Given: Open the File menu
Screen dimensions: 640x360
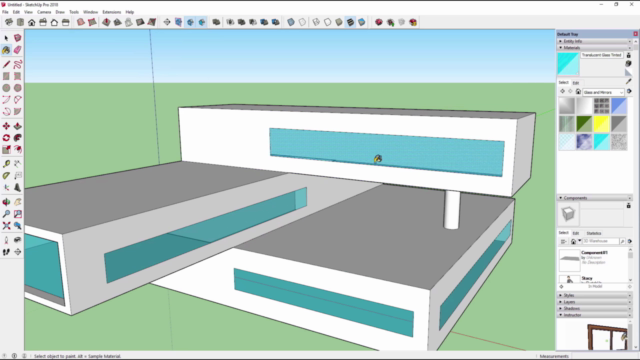Looking at the screenshot, I should (5, 12).
